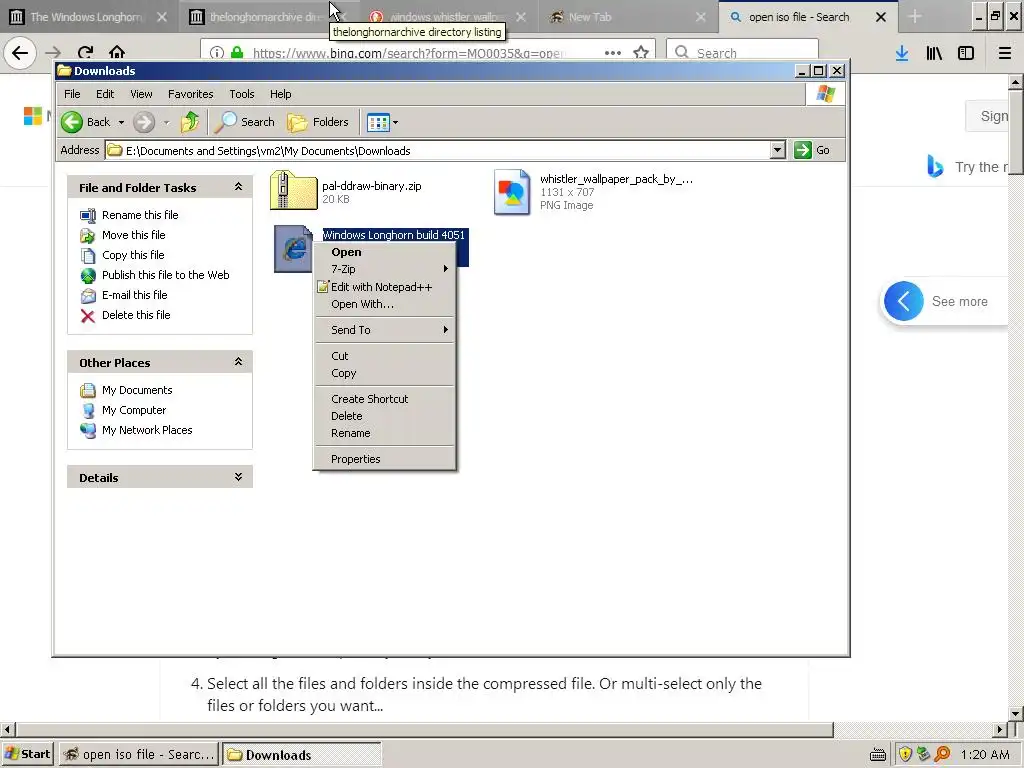Screen dimensions: 1024x768
Task: Open the Edit menu in Explorer
Action: point(105,94)
